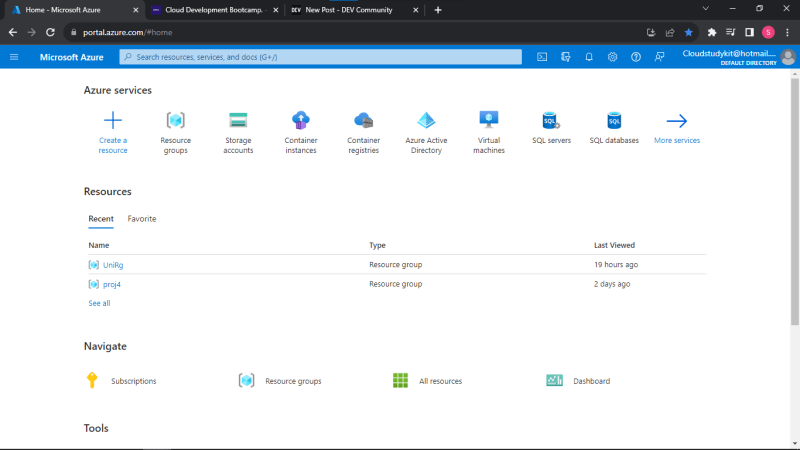Click the browser bookmark star

pyautogui.click(x=689, y=32)
